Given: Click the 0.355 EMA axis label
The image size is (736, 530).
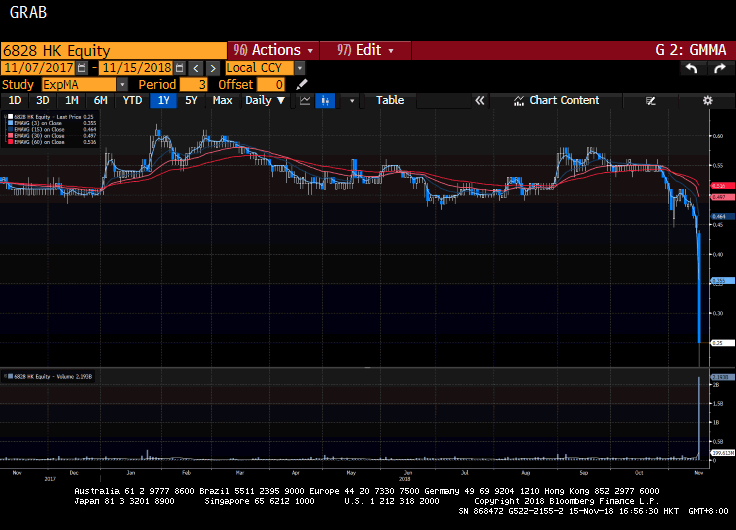Looking at the screenshot, I should pos(723,281).
